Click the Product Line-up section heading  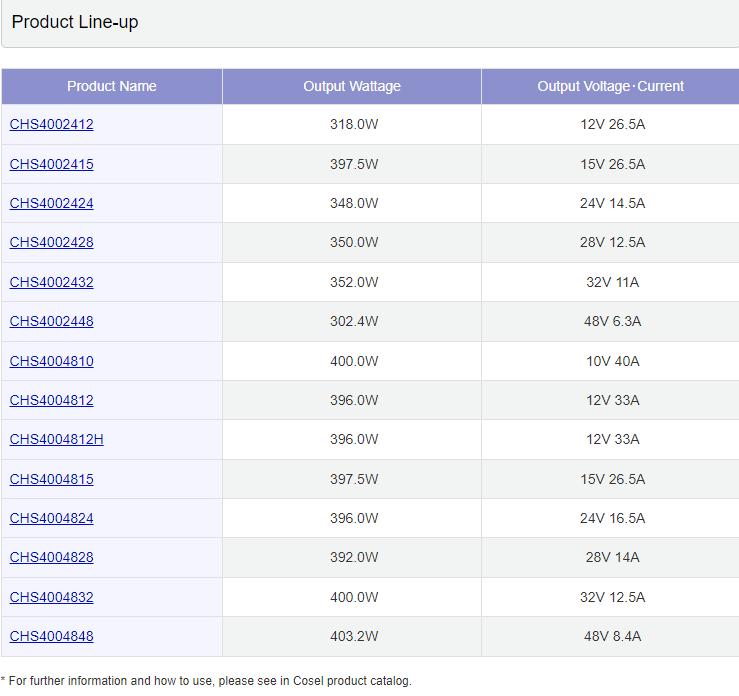coord(75,22)
